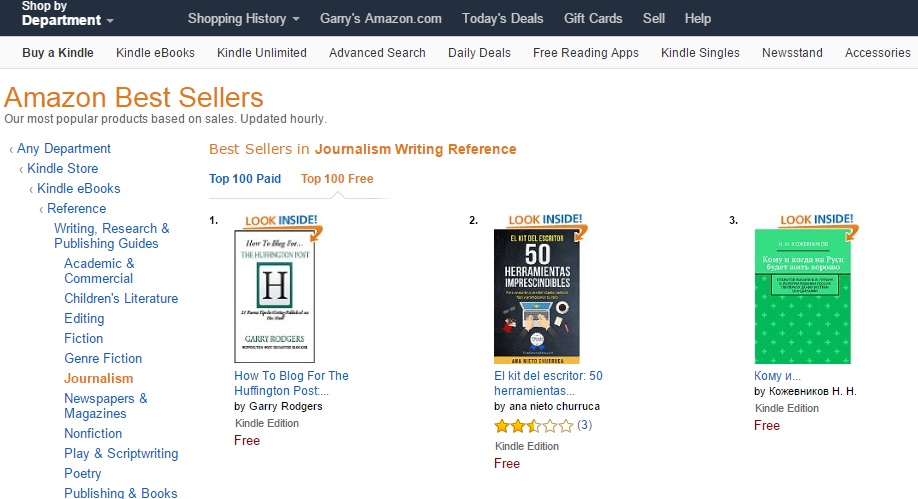918x499 pixels.
Task: Click the Buy a Kindle link
Action: pos(58,53)
